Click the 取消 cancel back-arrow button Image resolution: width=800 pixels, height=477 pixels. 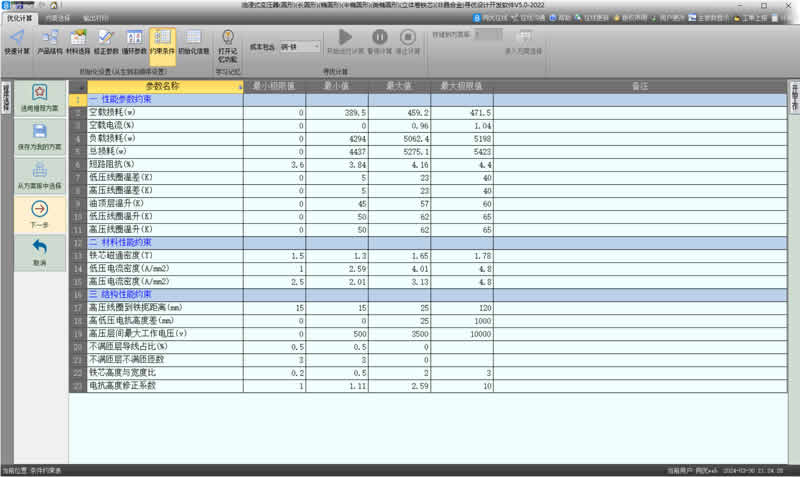[40, 253]
